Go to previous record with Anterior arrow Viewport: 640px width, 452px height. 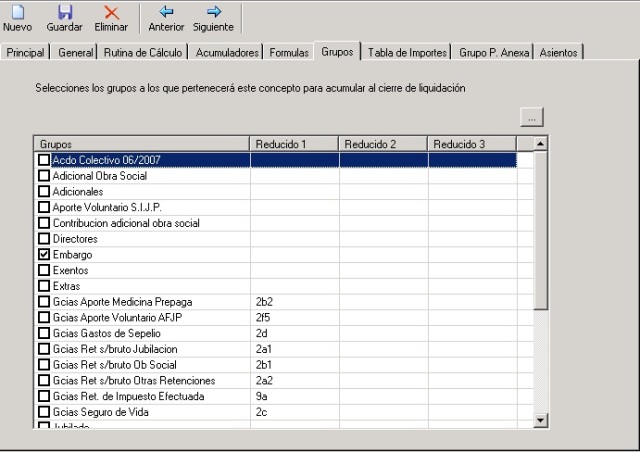coord(166,12)
